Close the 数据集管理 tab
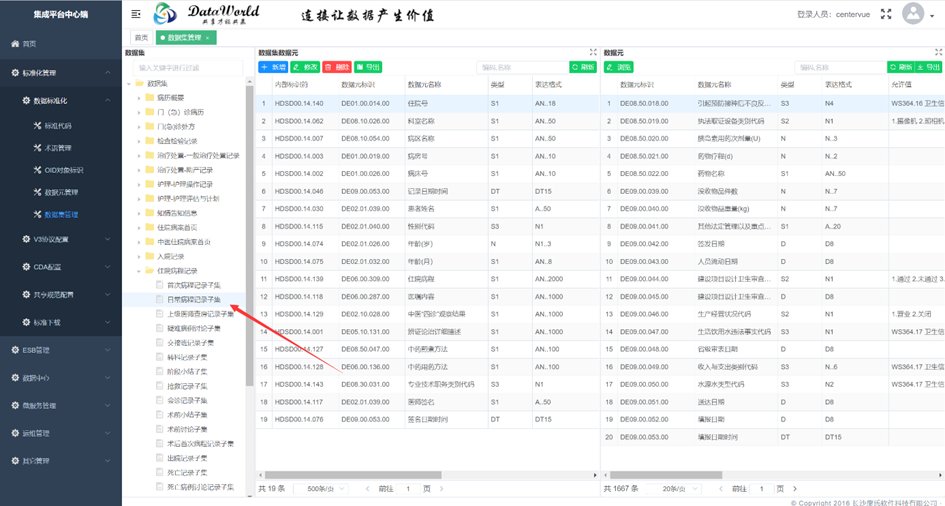This screenshot has width=945, height=506. pos(207,38)
